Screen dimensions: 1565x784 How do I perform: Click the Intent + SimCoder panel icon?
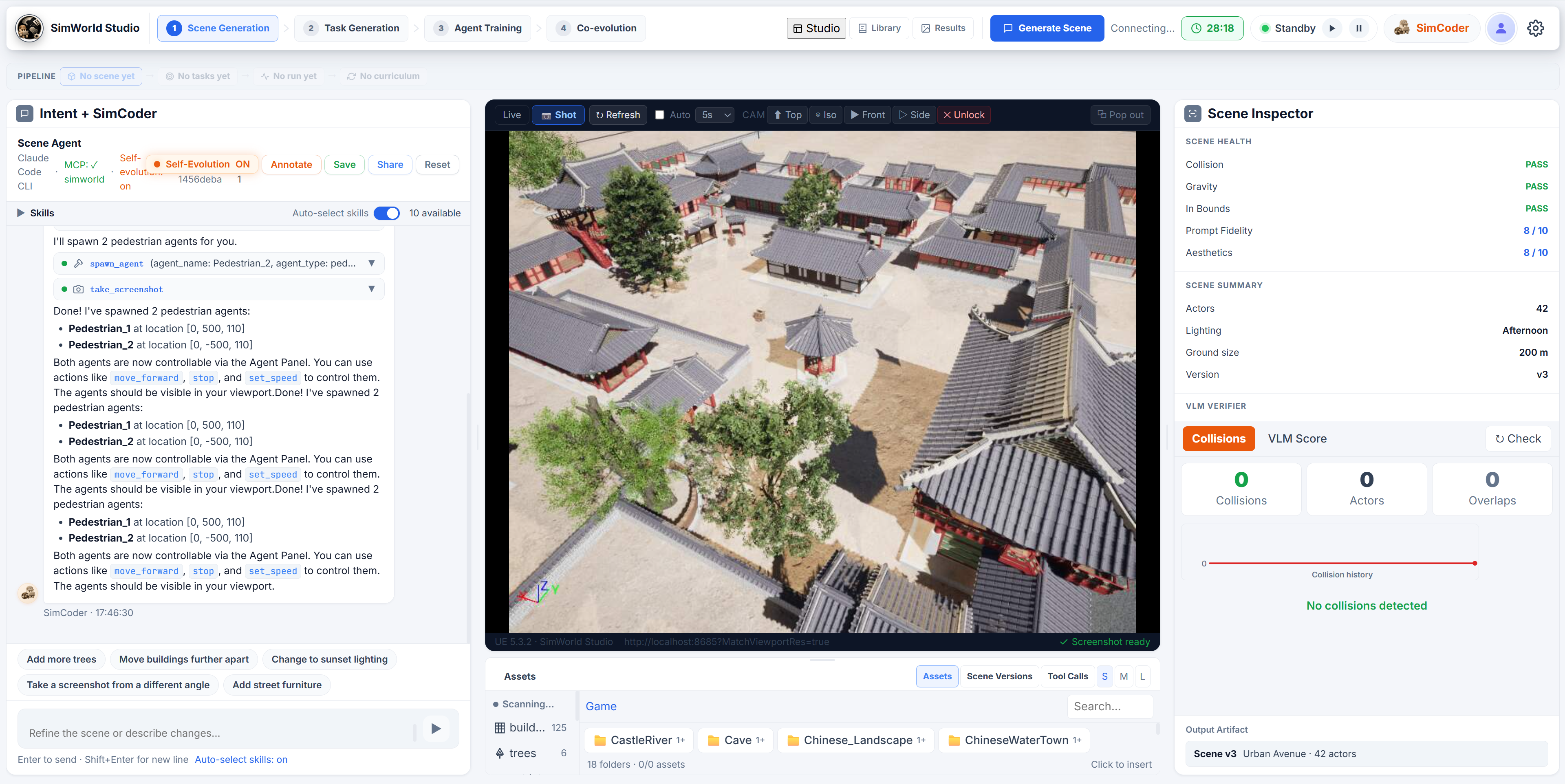(25, 114)
